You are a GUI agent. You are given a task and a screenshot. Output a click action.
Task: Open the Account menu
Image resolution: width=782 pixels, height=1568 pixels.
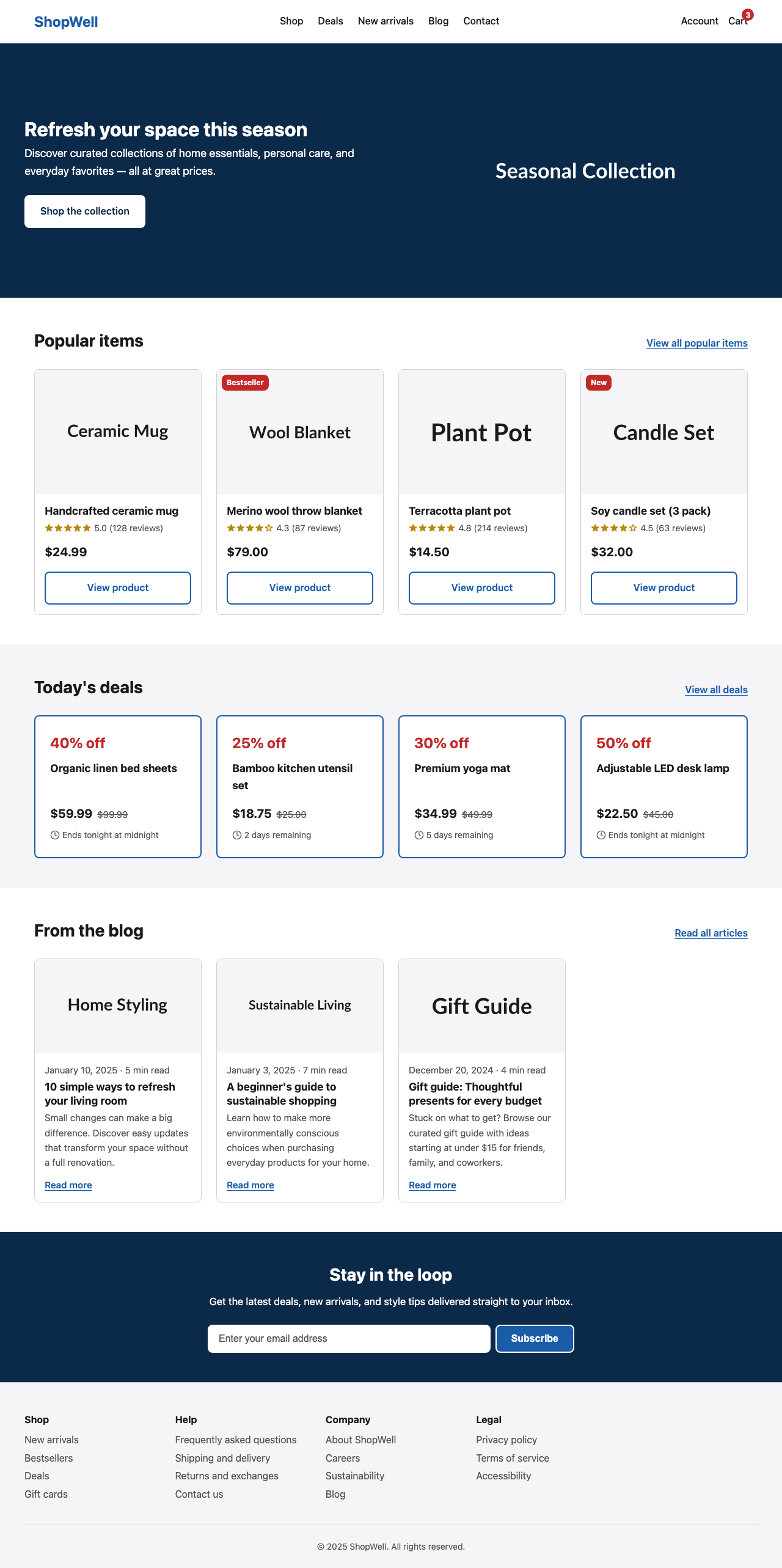(699, 21)
